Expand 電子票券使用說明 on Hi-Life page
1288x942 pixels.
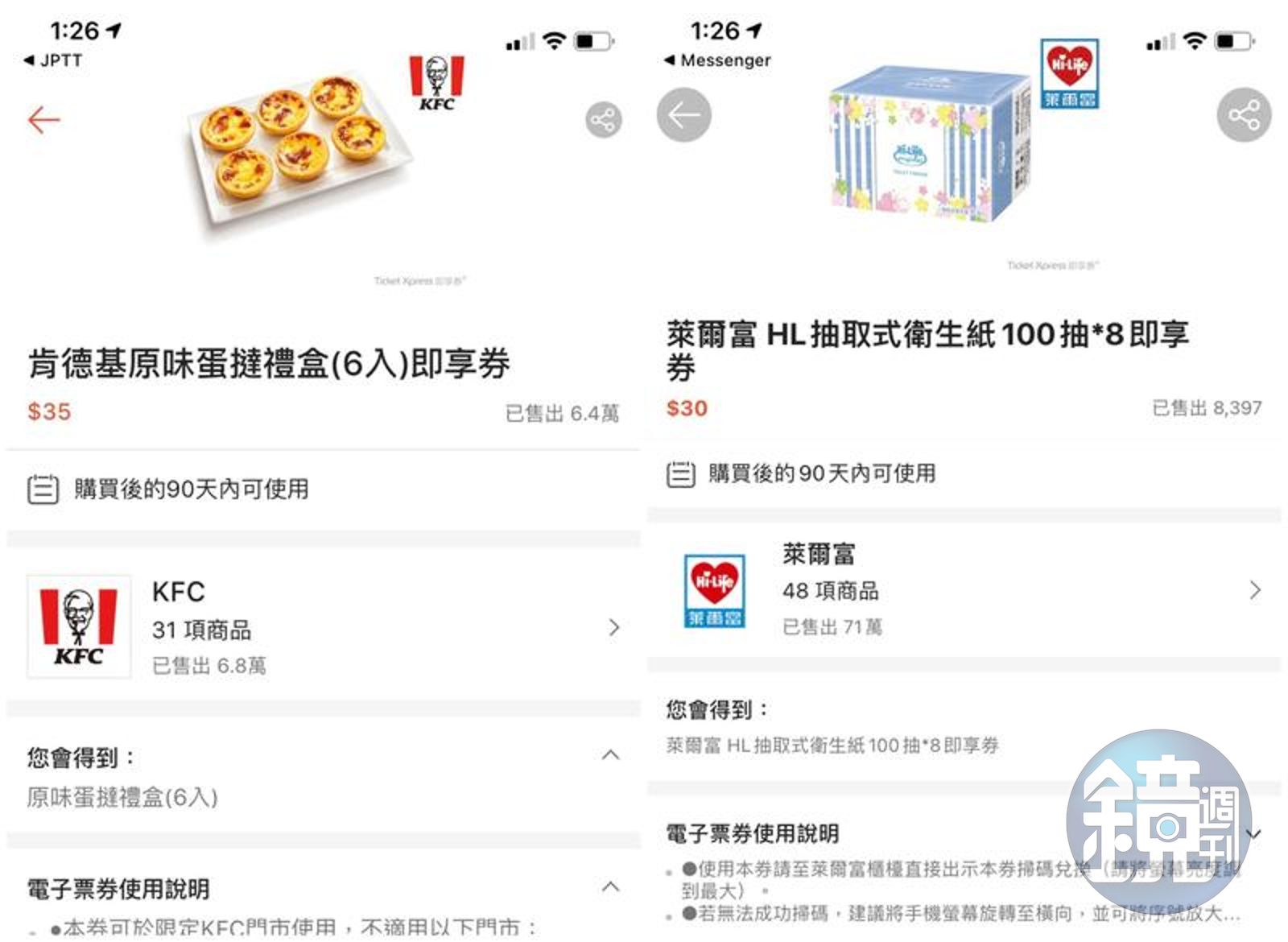click(1256, 833)
